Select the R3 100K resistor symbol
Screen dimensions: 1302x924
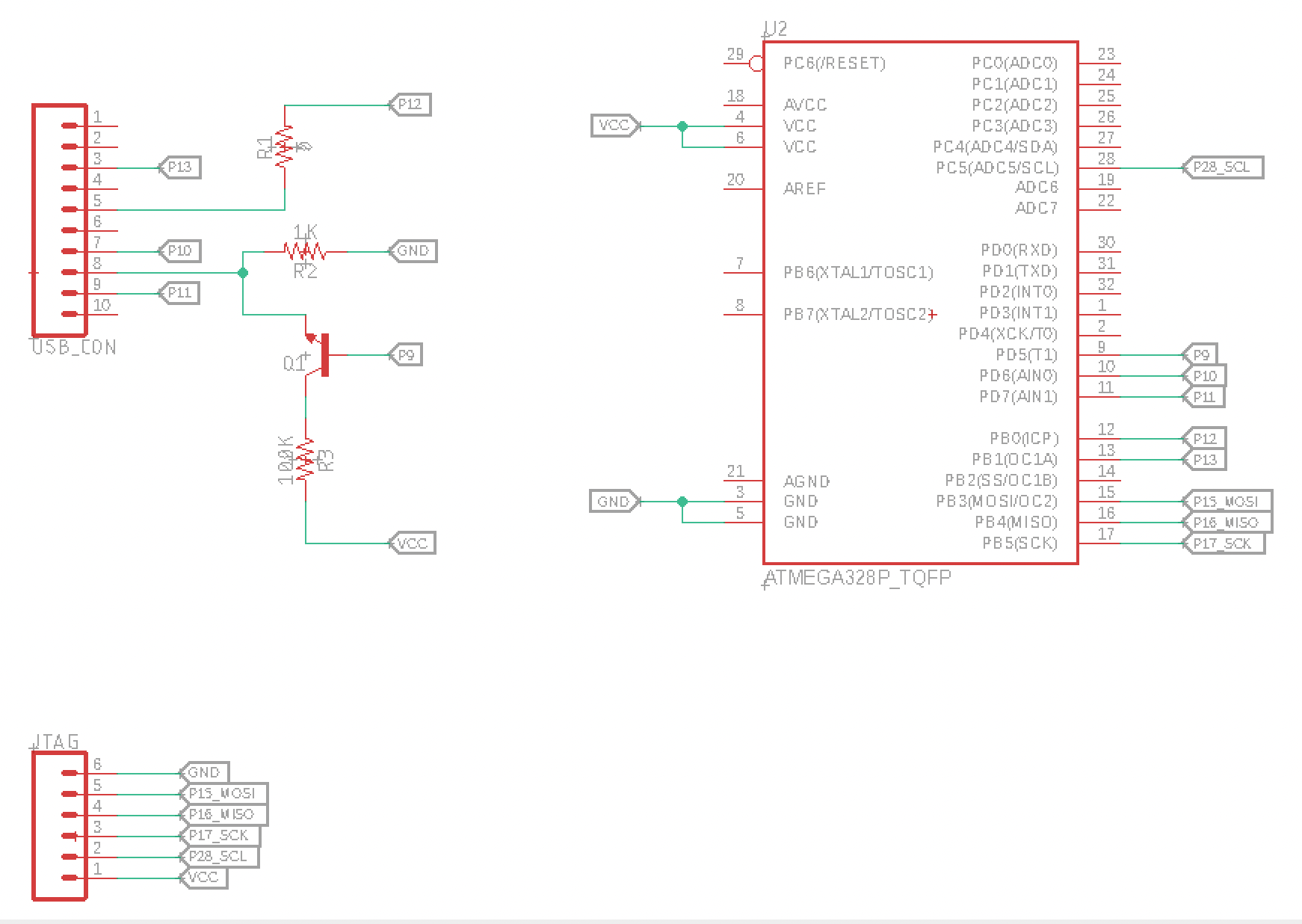tap(306, 460)
